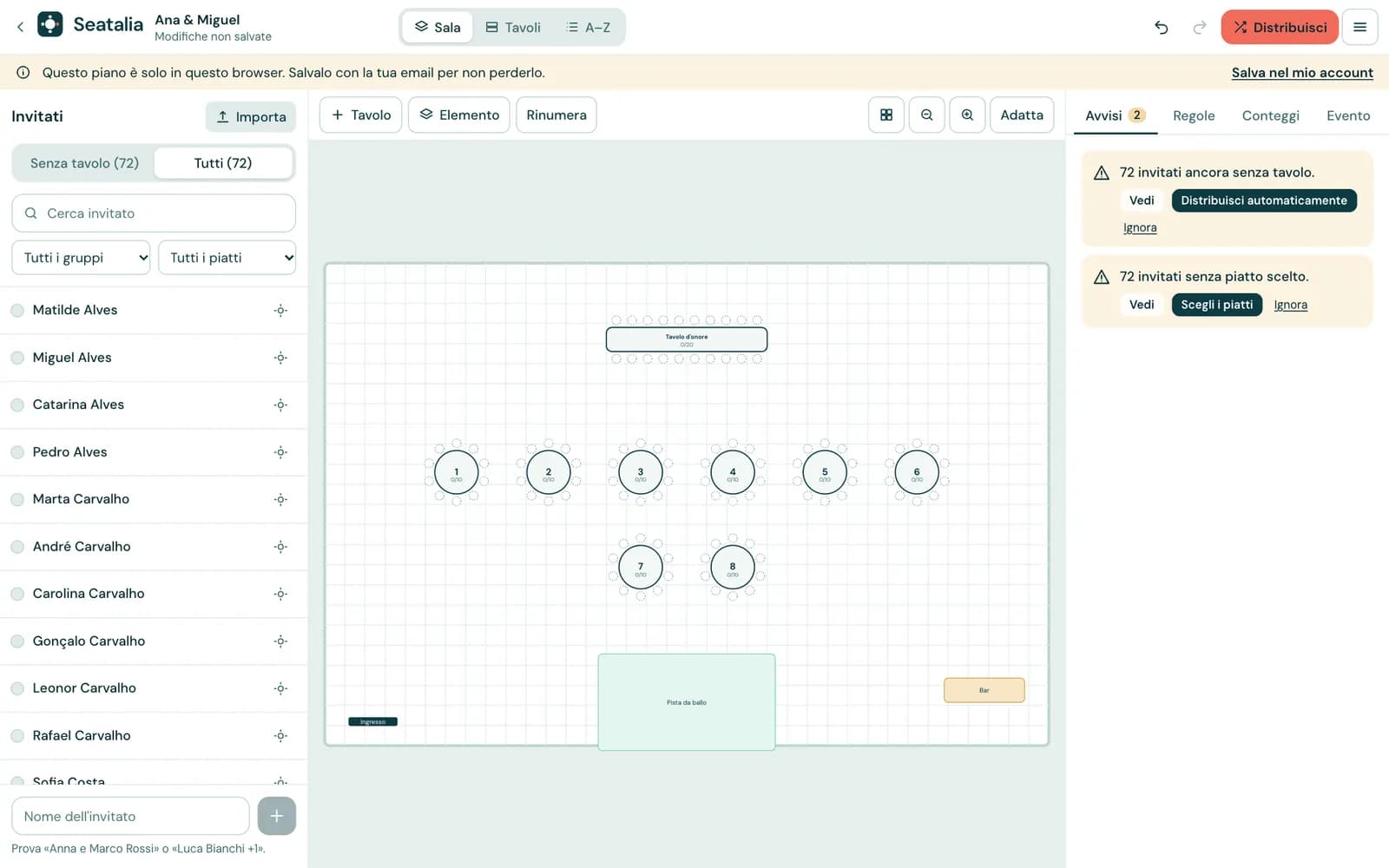
Task: Click the Distribuisci button
Action: click(1280, 27)
